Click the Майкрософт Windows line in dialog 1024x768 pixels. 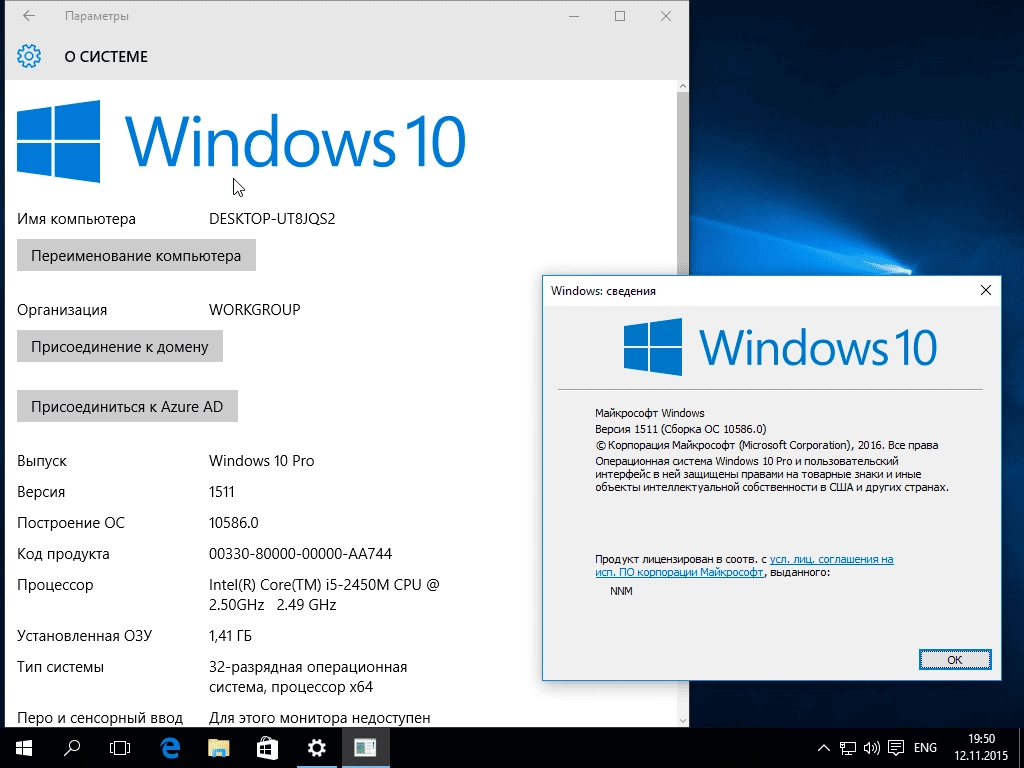pos(650,413)
